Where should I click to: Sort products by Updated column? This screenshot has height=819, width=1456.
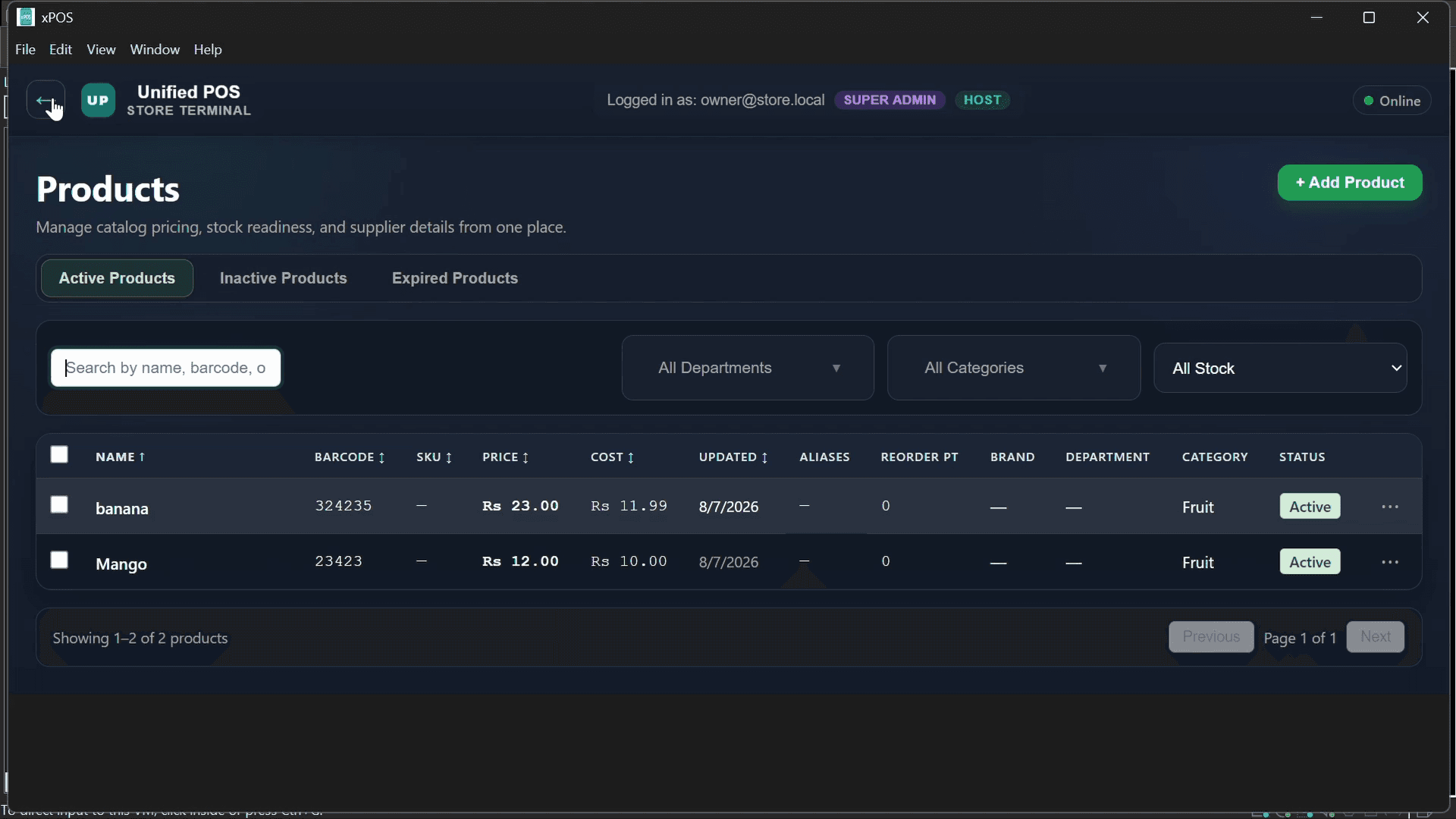coord(733,457)
